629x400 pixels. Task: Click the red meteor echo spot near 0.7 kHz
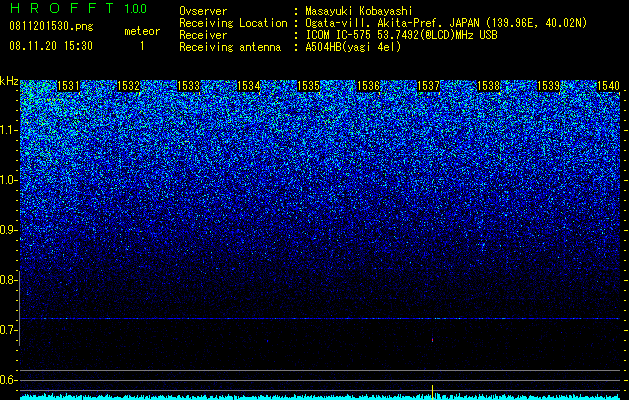click(432, 340)
